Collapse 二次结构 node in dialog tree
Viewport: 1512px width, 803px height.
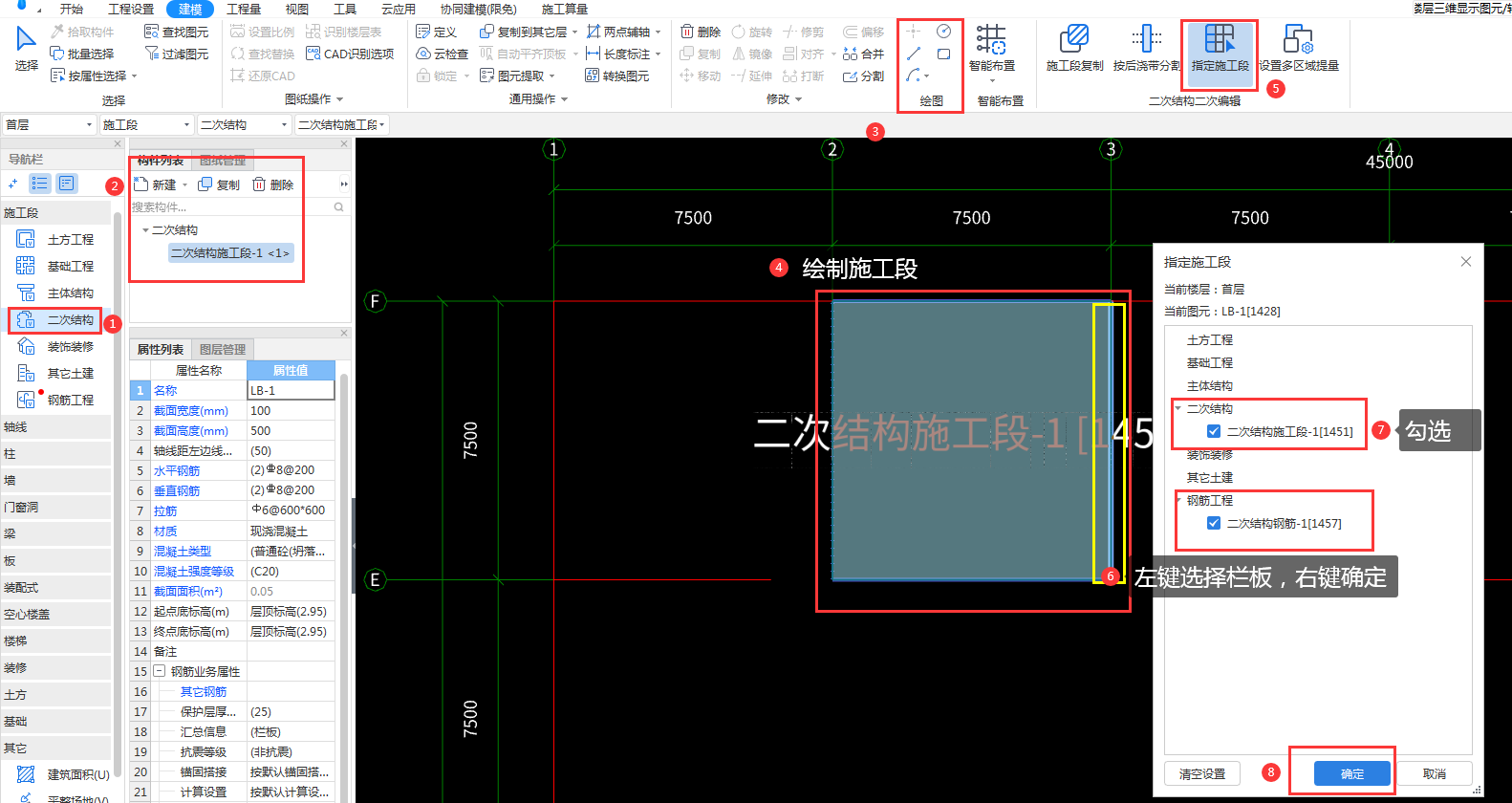click(1178, 409)
